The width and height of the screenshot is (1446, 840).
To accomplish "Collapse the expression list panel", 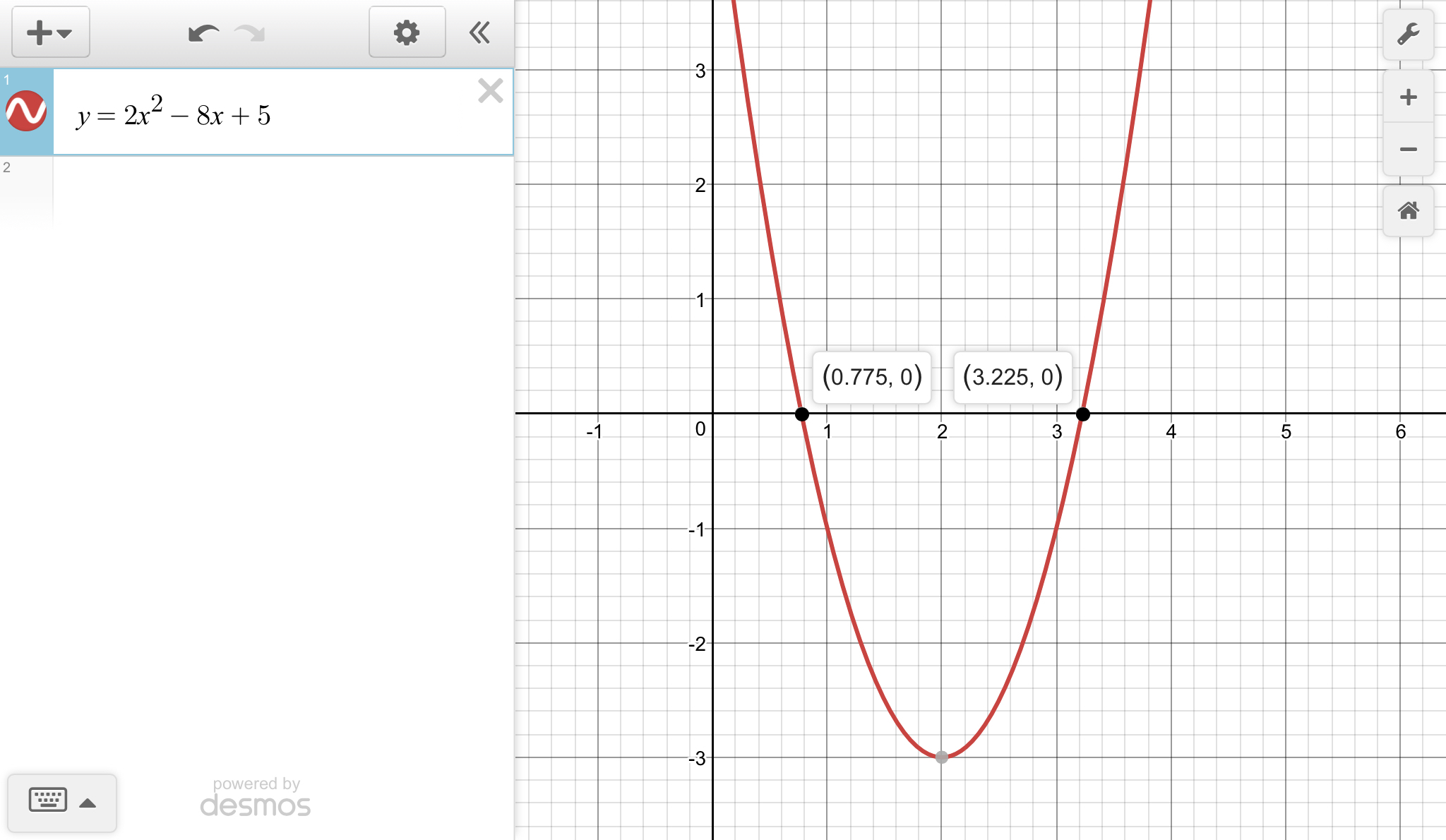I will click(480, 32).
